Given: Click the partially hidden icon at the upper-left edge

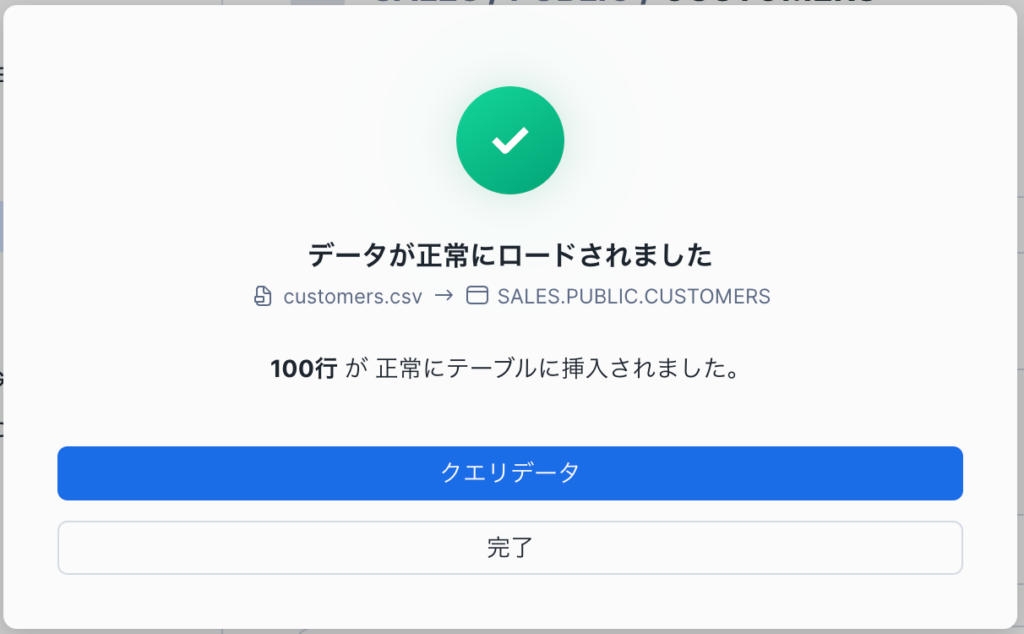Looking at the screenshot, I should pyautogui.click(x=2, y=72).
